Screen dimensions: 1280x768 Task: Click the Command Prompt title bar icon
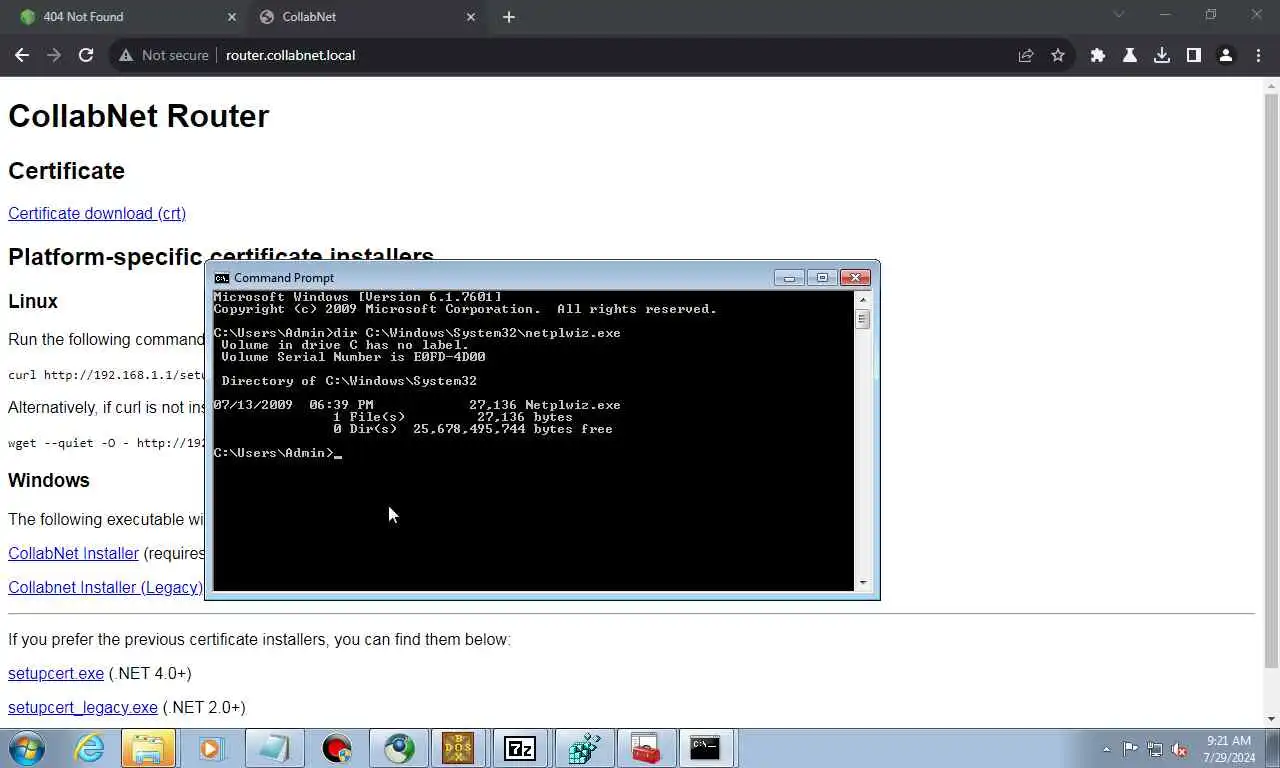(x=222, y=278)
